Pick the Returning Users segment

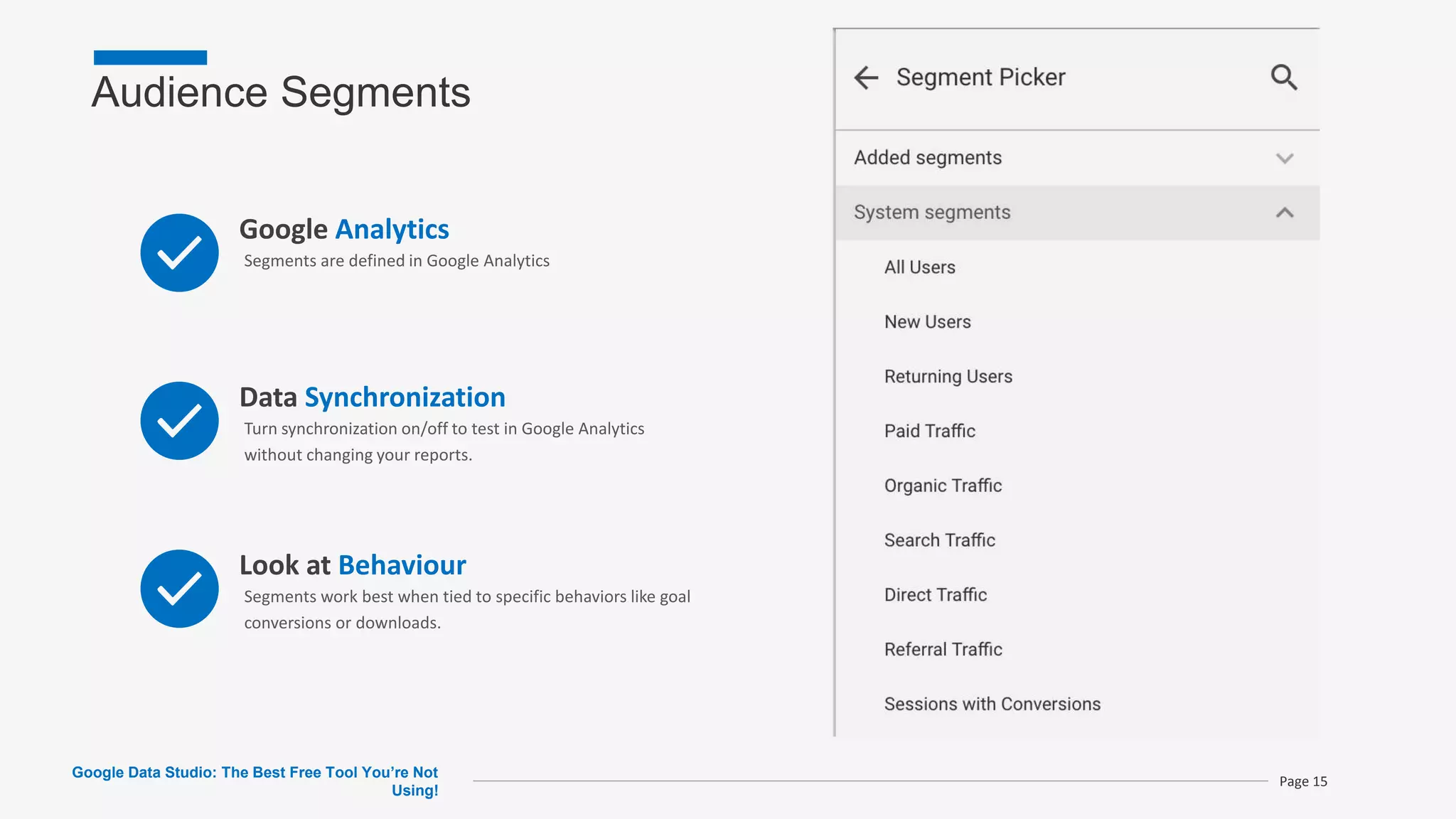(948, 377)
